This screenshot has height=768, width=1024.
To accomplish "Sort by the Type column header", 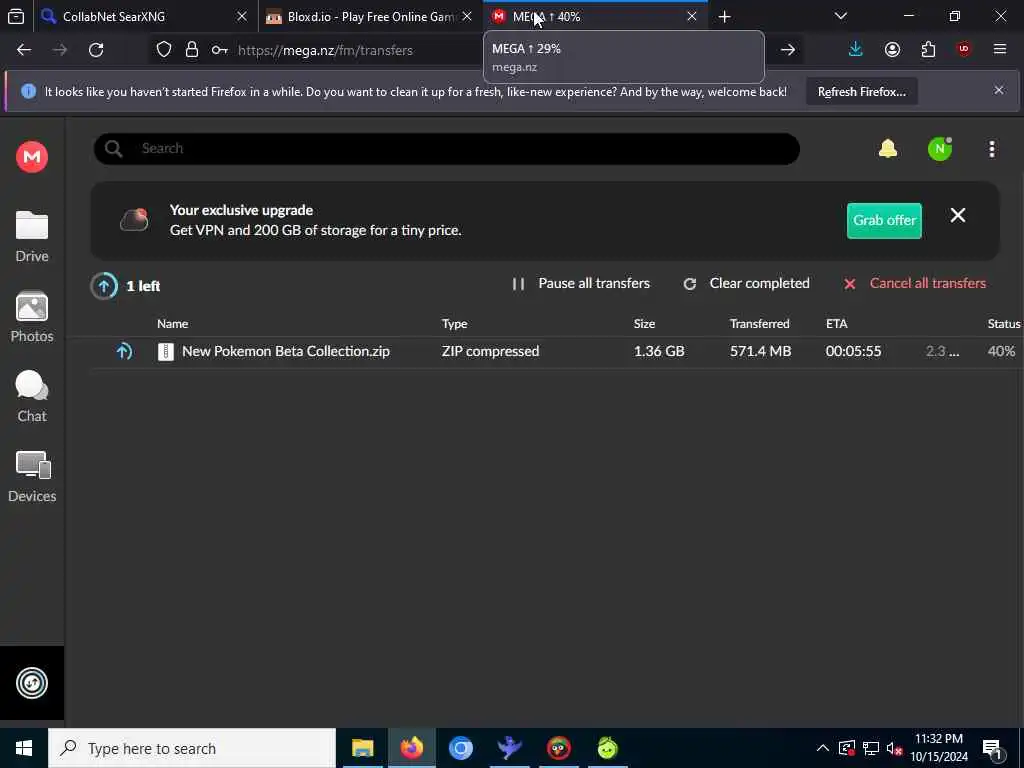I will click(x=455, y=324).
